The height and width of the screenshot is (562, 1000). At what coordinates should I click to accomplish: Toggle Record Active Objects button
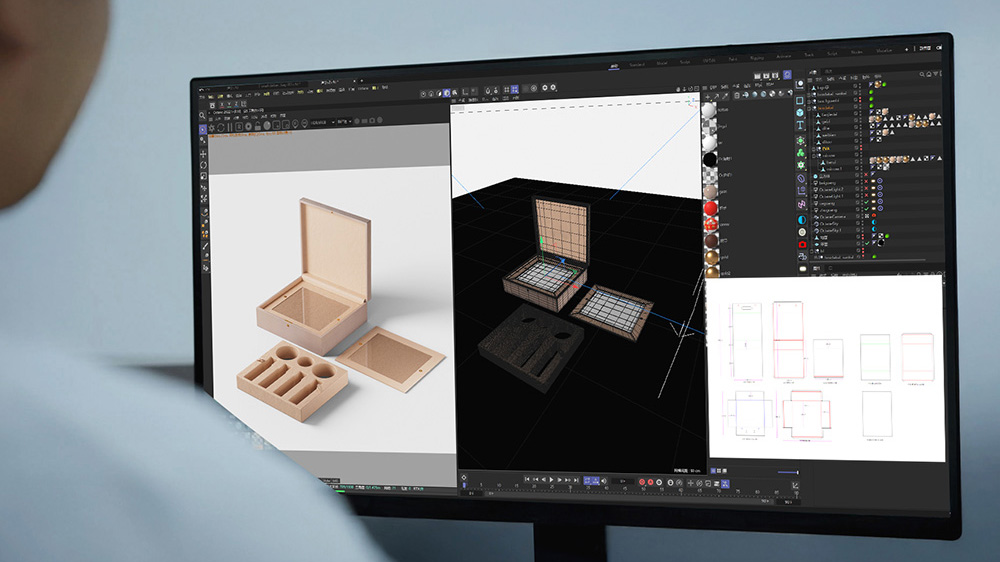642,482
